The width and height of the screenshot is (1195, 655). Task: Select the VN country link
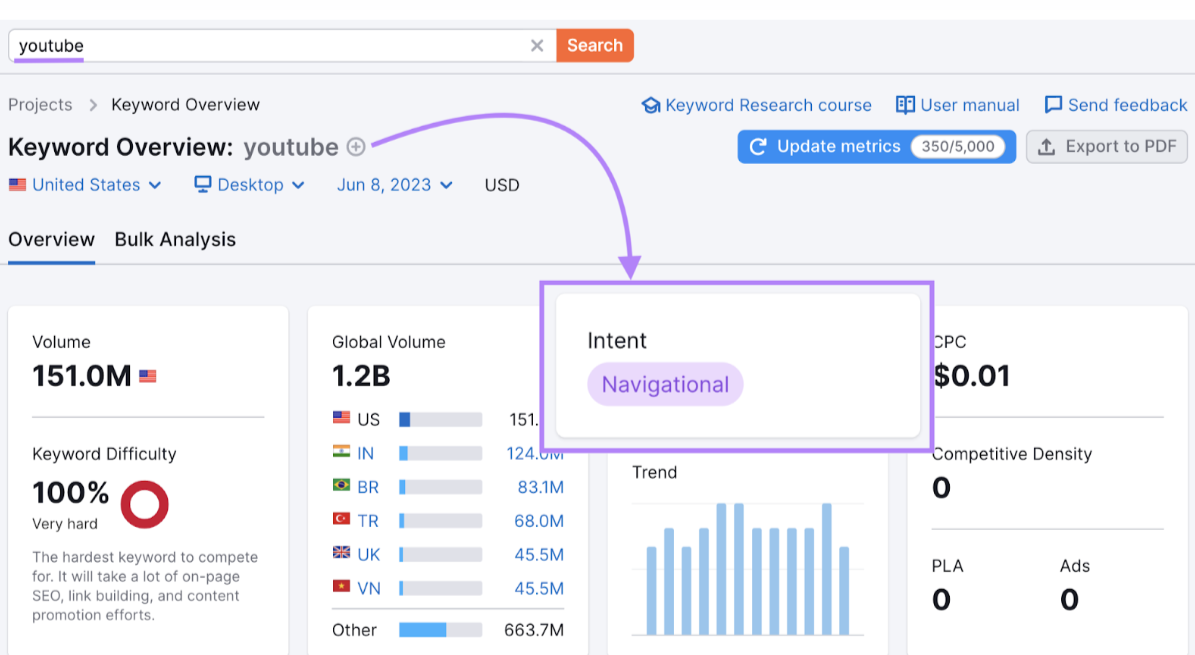coord(369,589)
